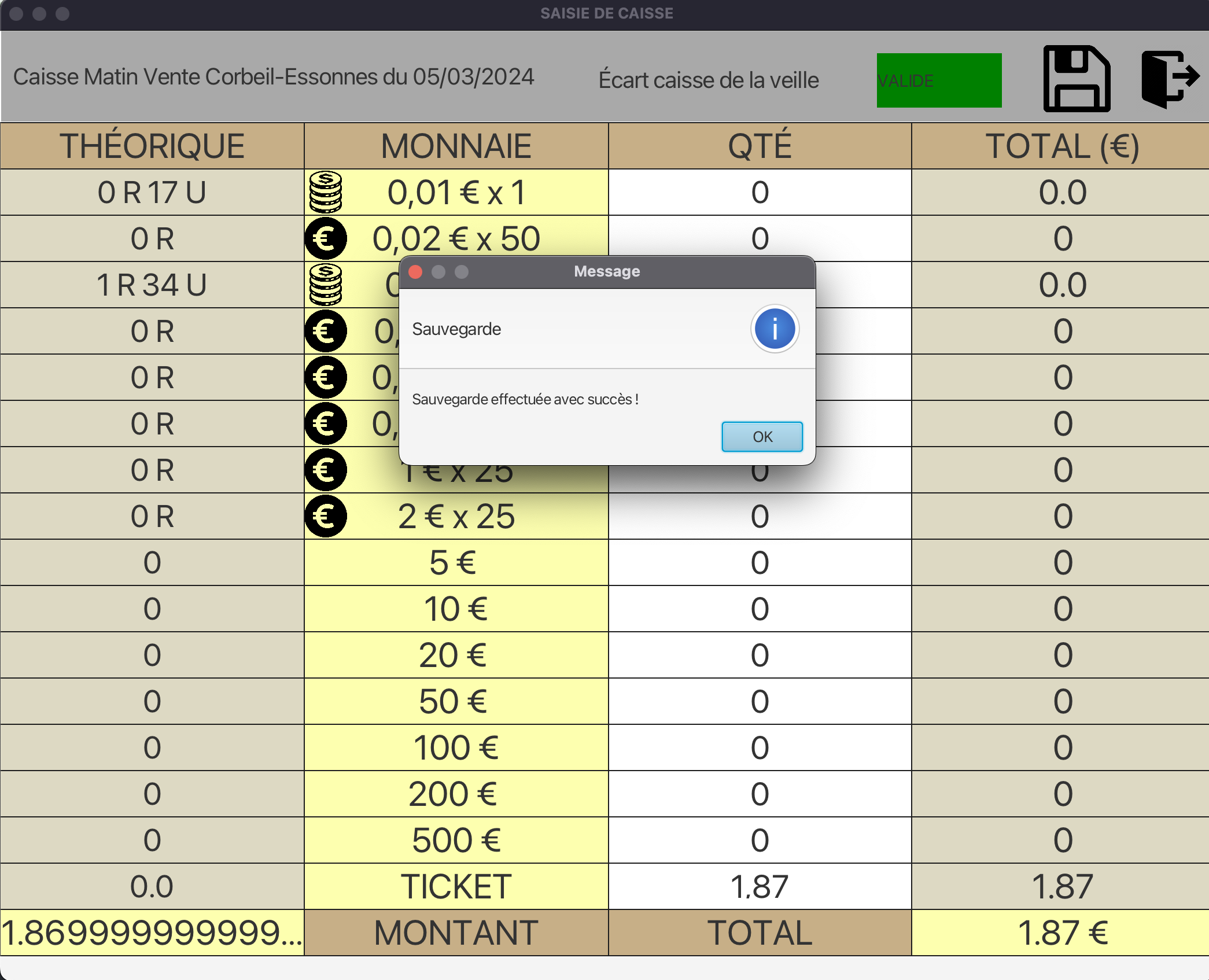Image resolution: width=1209 pixels, height=980 pixels.
Task: Select the 0,01 € coin stack icon
Action: 325,192
